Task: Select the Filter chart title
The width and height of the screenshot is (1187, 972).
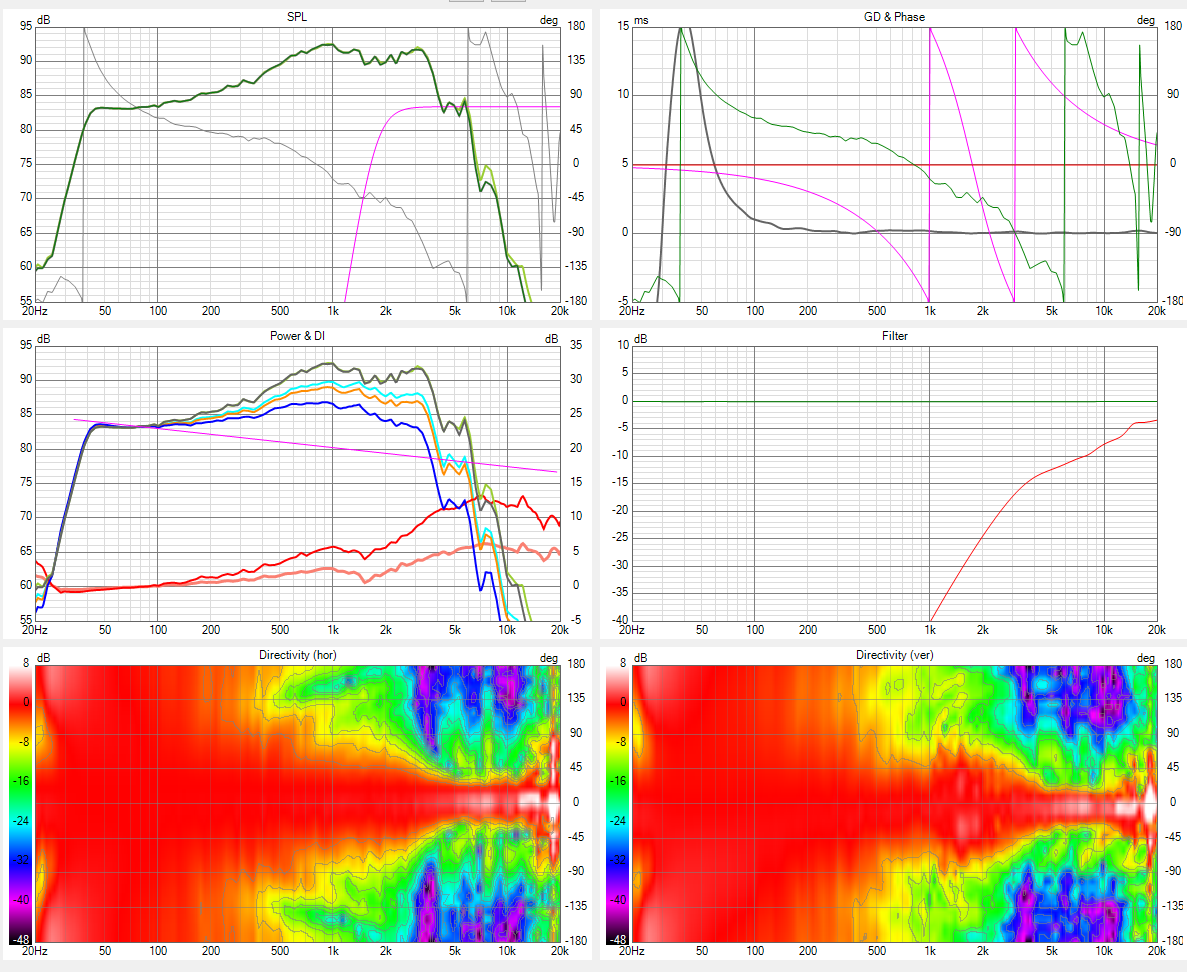Action: coord(894,335)
